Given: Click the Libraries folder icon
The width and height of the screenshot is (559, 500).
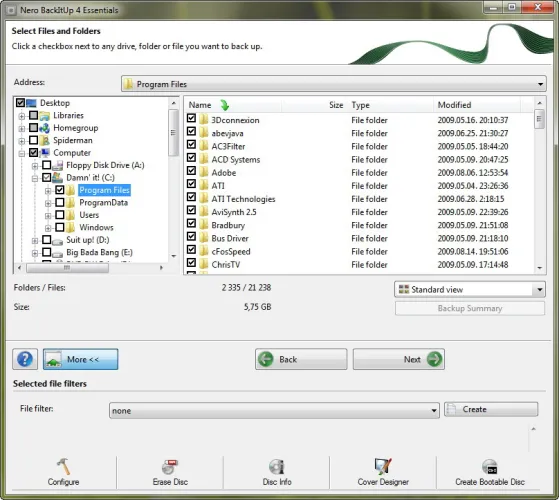Looking at the screenshot, I should [45, 115].
